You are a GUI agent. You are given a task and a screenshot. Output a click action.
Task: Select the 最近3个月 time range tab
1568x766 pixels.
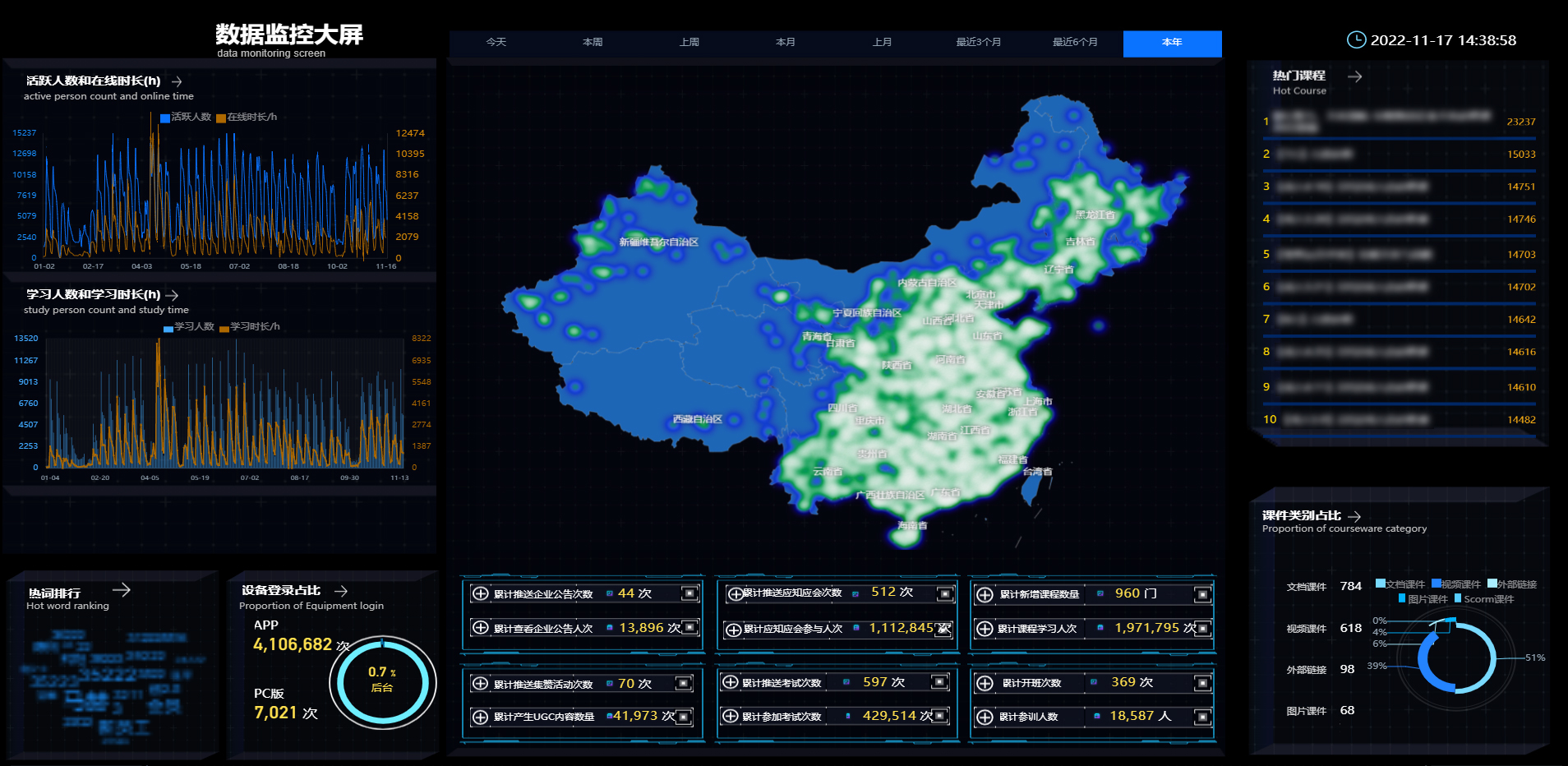(978, 42)
